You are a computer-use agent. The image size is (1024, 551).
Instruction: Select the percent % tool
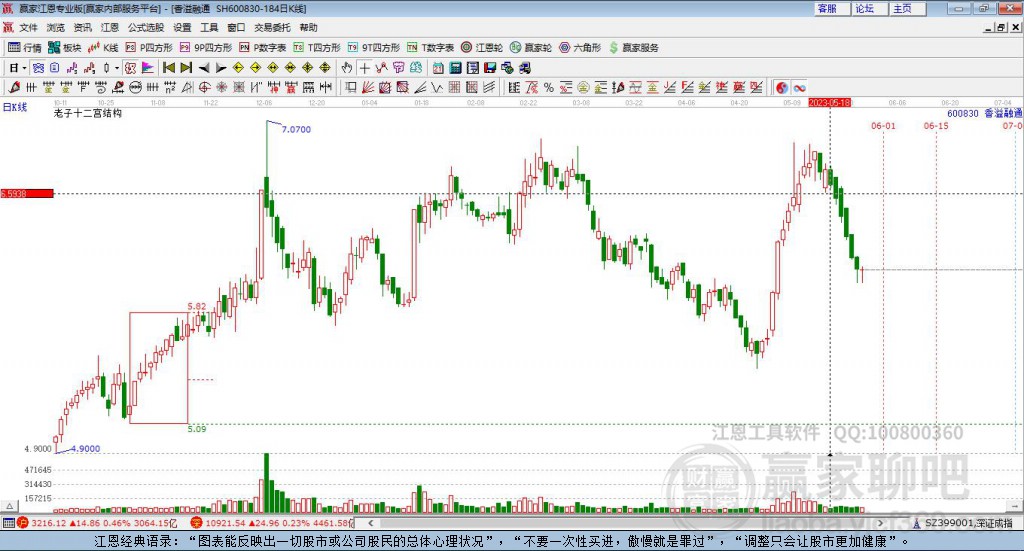click(x=549, y=87)
